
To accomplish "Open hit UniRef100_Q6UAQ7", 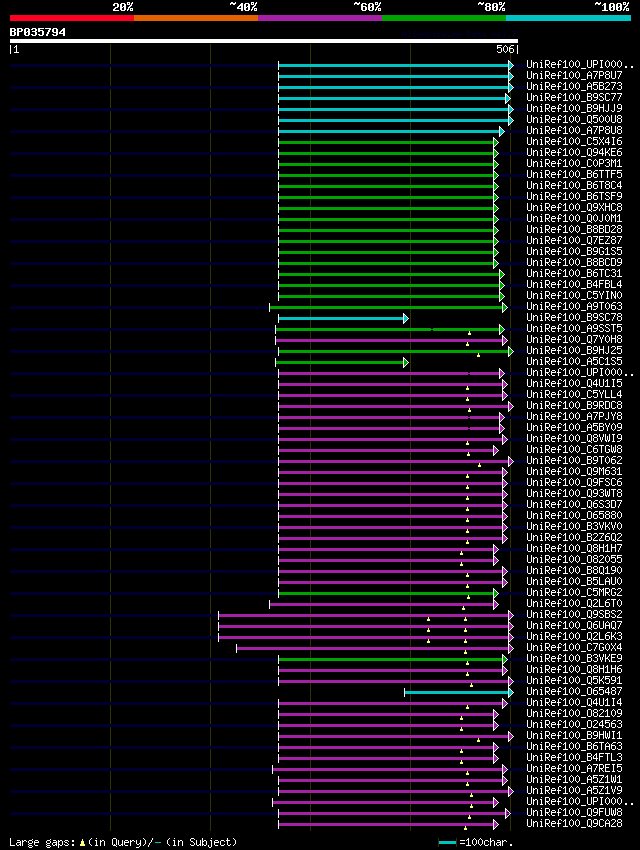I will (574, 625).
